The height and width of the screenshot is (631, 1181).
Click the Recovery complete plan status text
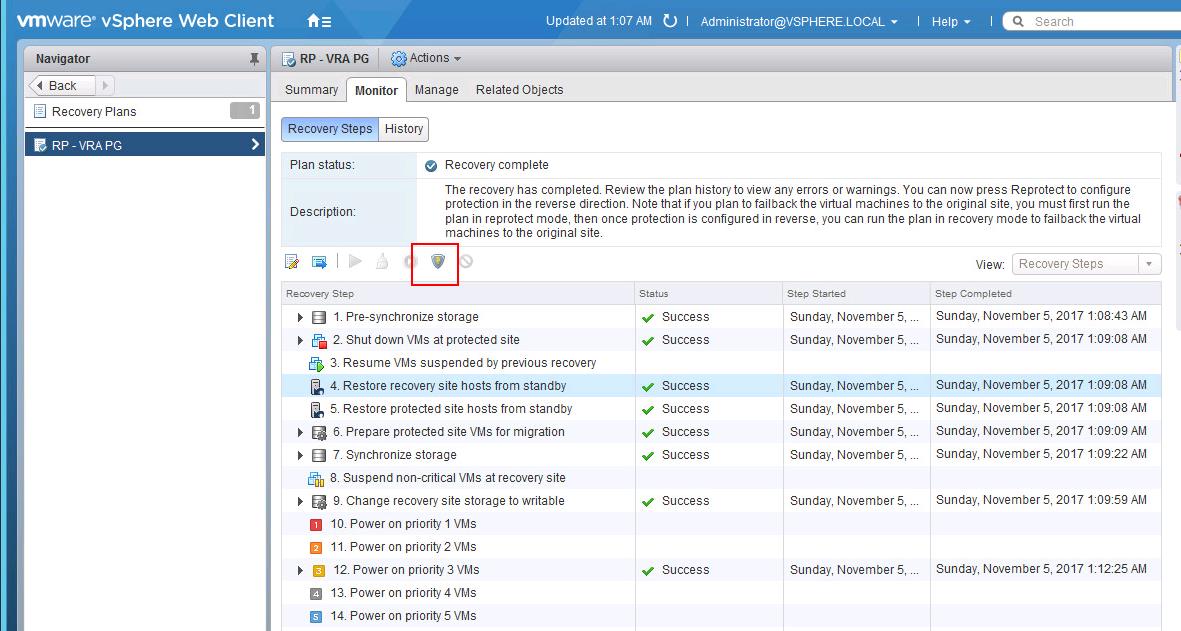coord(496,165)
